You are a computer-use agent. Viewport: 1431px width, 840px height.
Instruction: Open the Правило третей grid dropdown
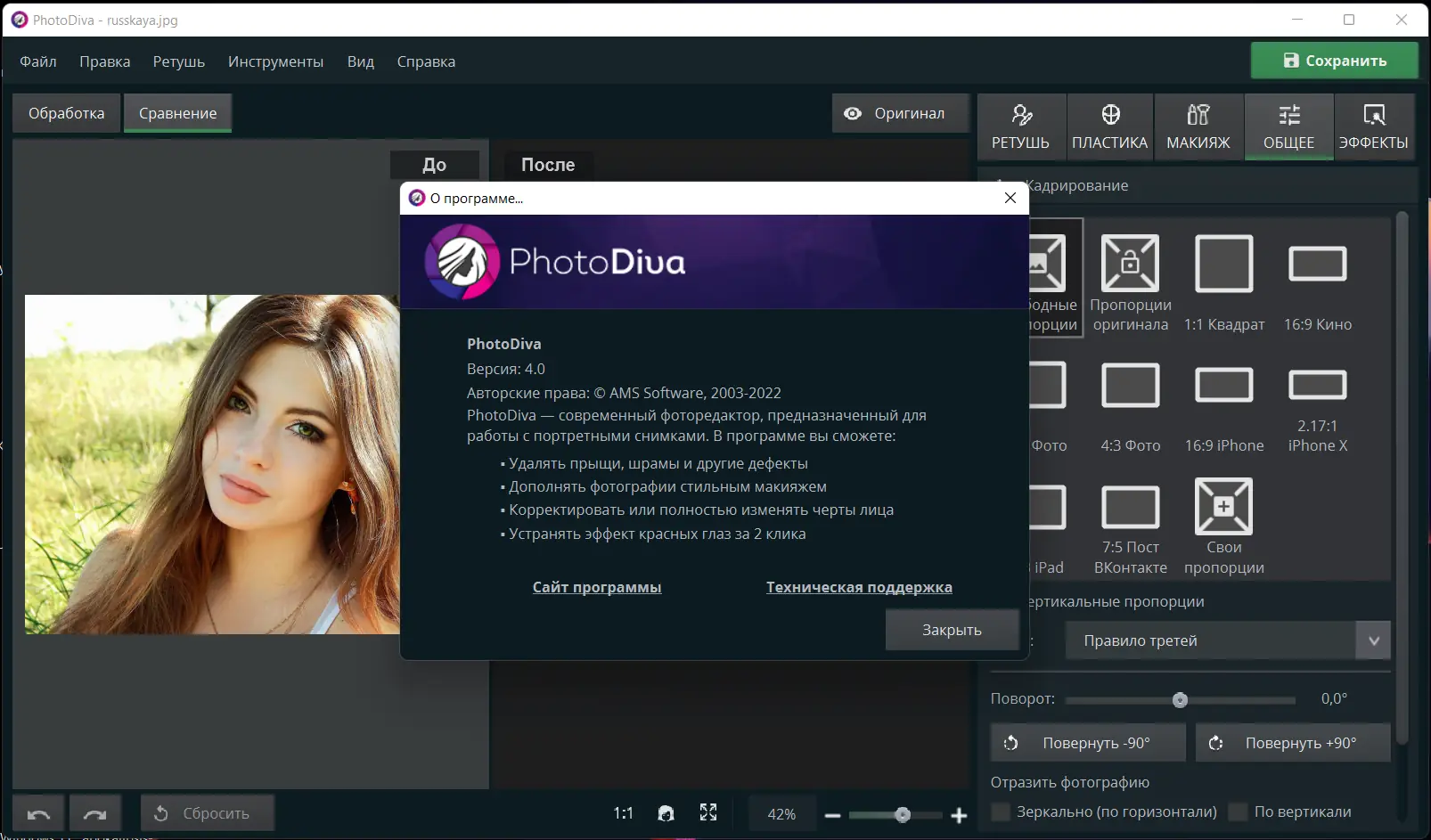tap(1228, 640)
